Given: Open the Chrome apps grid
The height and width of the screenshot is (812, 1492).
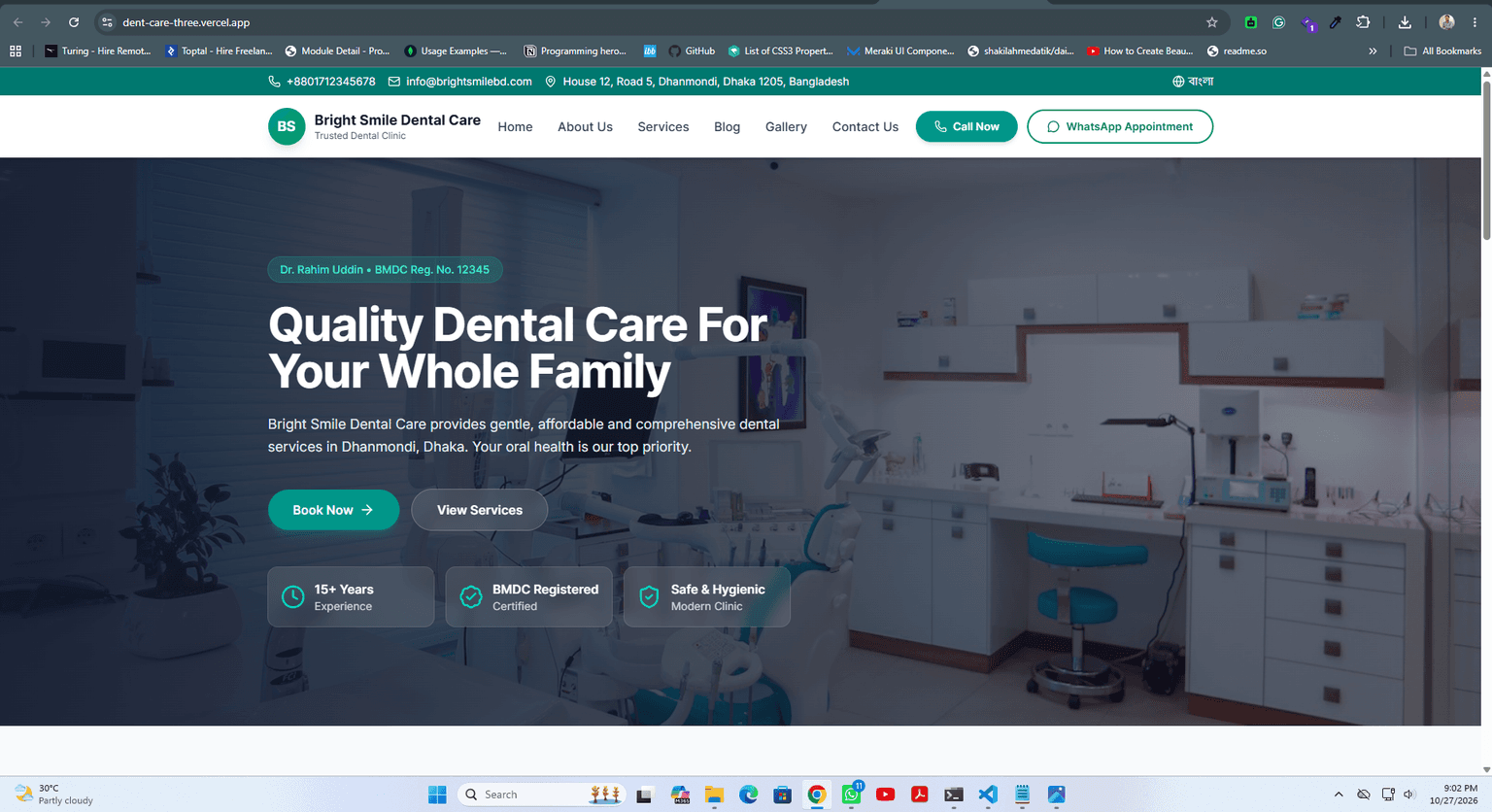Looking at the screenshot, I should pos(16,51).
